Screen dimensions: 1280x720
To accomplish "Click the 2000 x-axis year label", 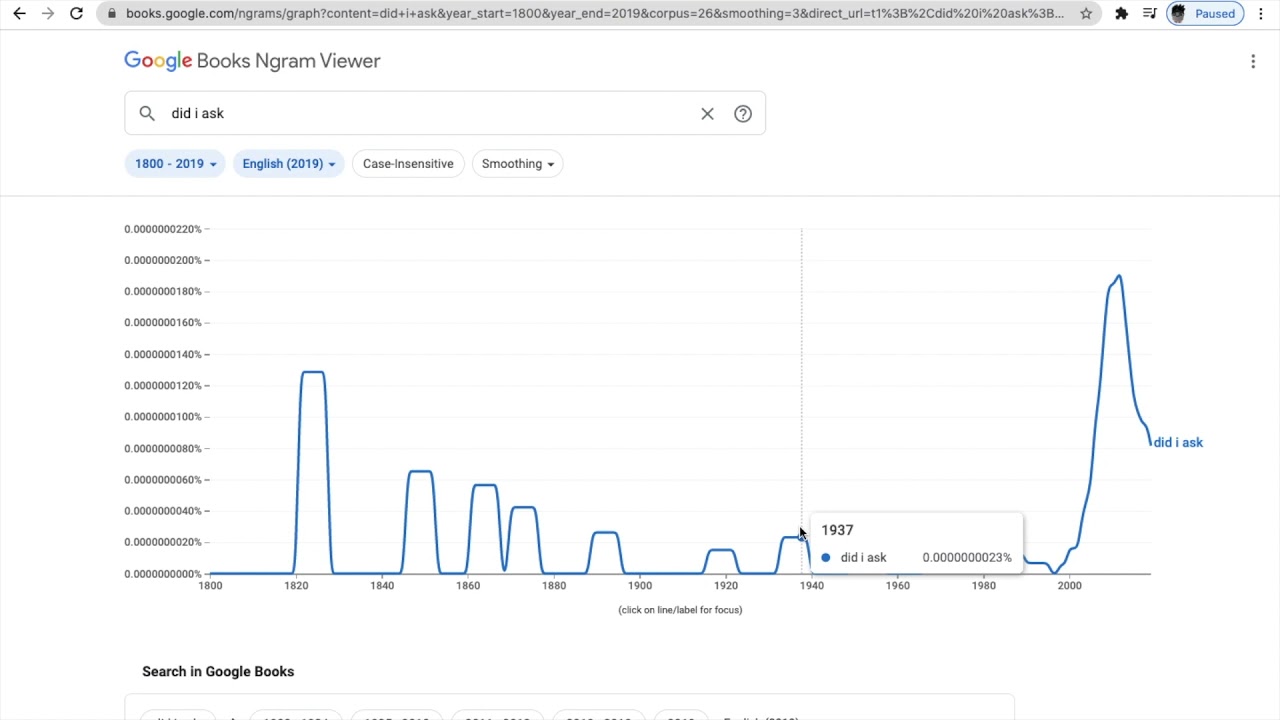I will tap(1069, 586).
